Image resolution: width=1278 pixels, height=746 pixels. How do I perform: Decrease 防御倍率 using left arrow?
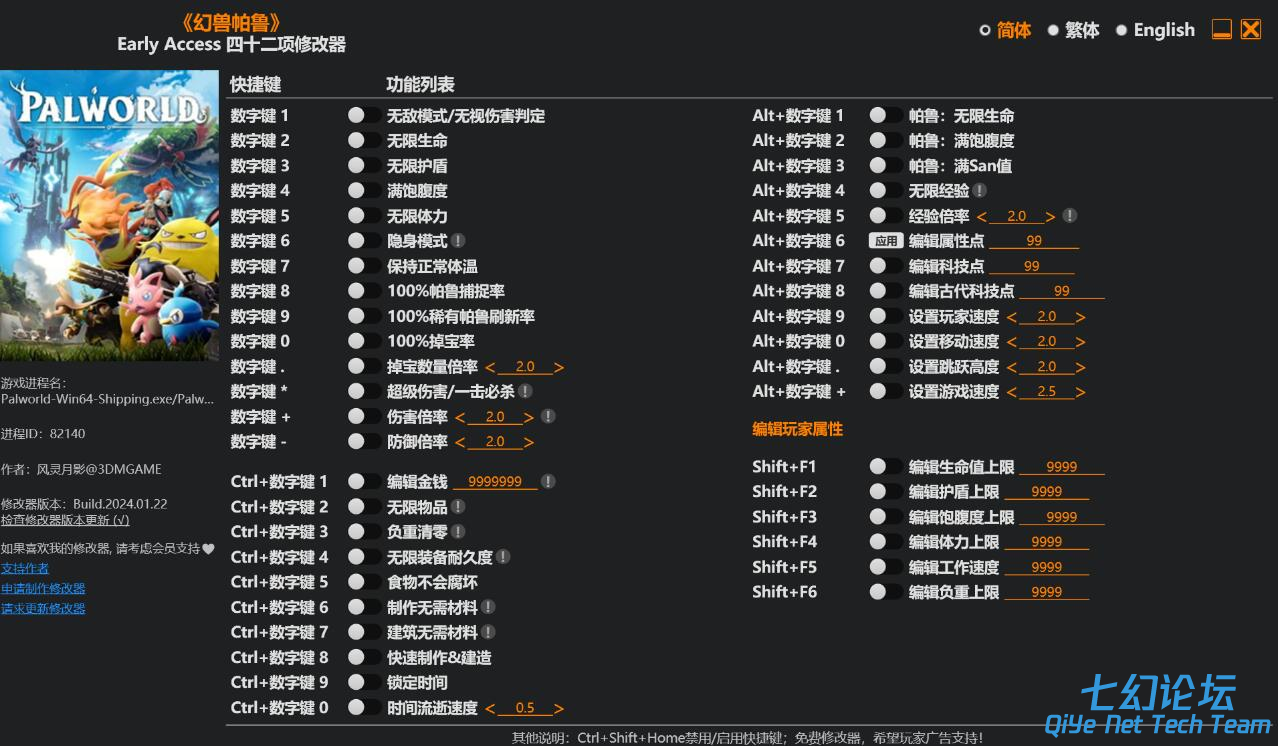point(461,442)
